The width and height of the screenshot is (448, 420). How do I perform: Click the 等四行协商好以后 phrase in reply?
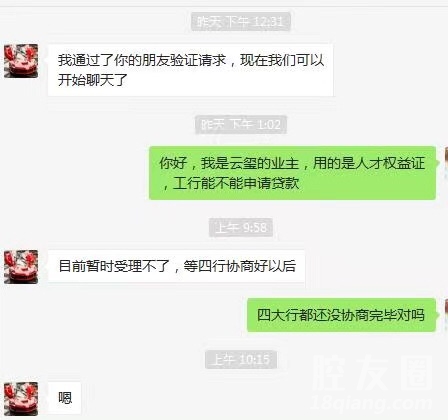(x=239, y=266)
